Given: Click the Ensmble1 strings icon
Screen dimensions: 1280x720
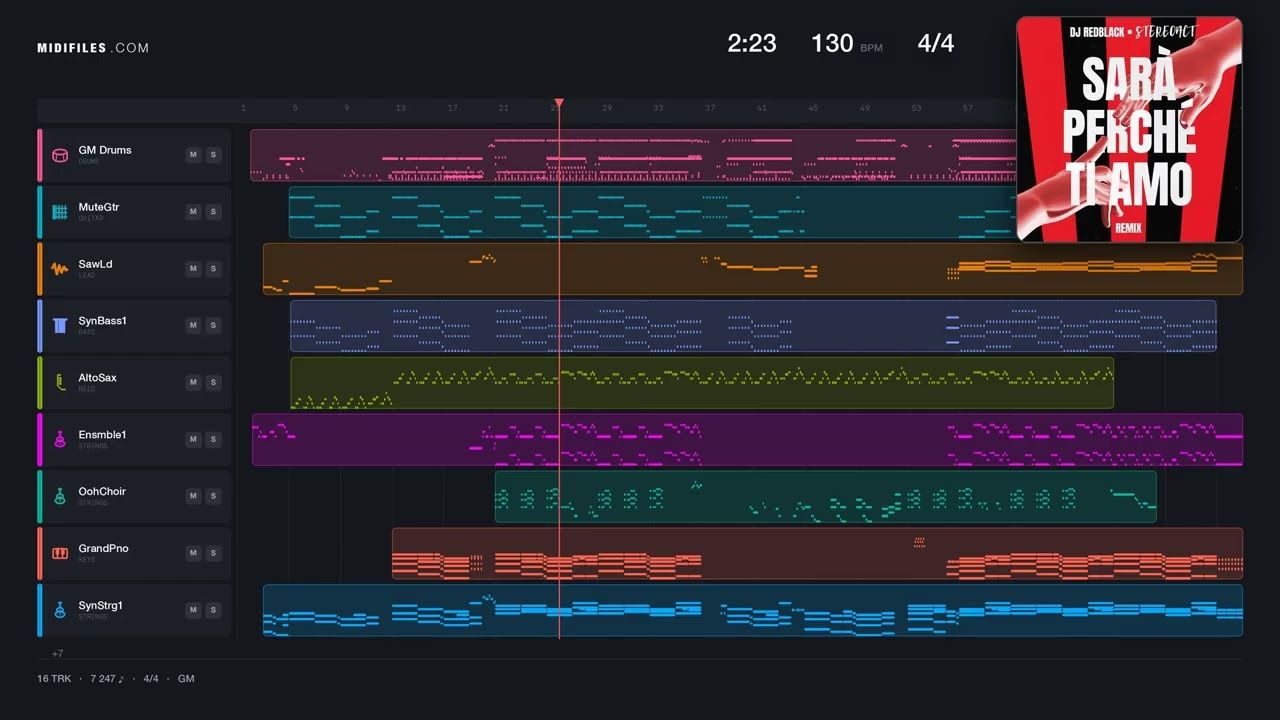Looking at the screenshot, I should (x=60, y=440).
